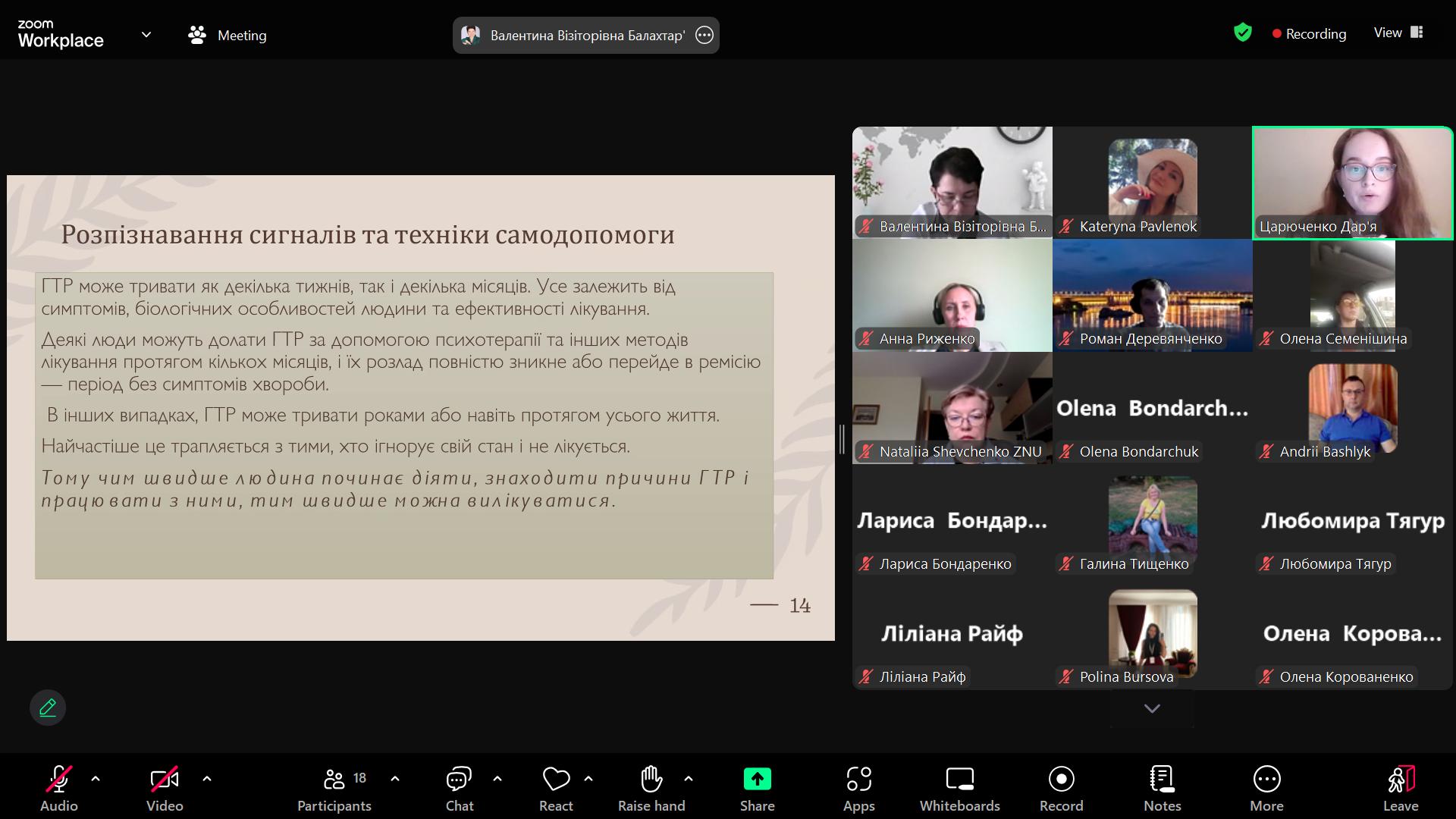The width and height of the screenshot is (1456, 819).
Task: Select Лариса Бондаренко participant tile
Action: 952,521
